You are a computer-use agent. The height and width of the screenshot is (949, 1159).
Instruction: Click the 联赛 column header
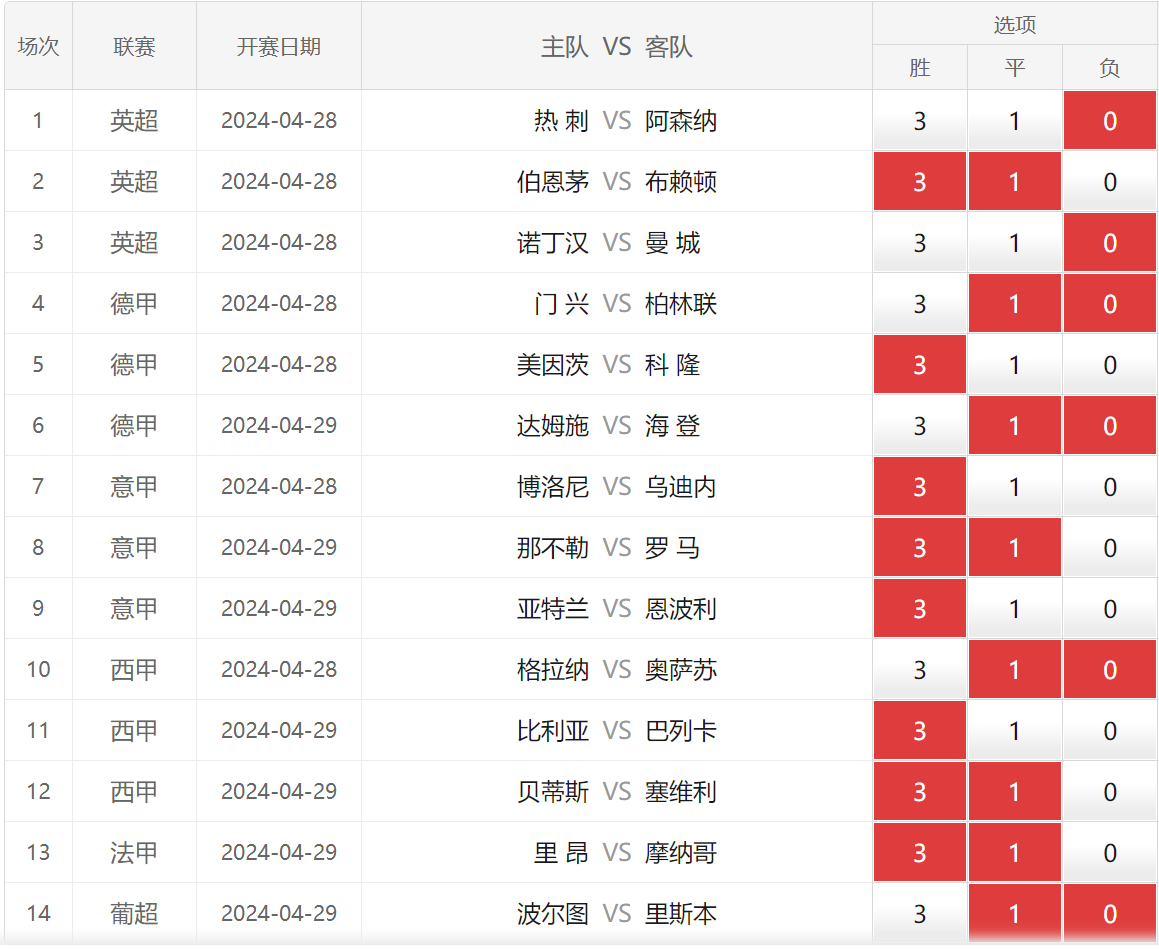click(135, 47)
